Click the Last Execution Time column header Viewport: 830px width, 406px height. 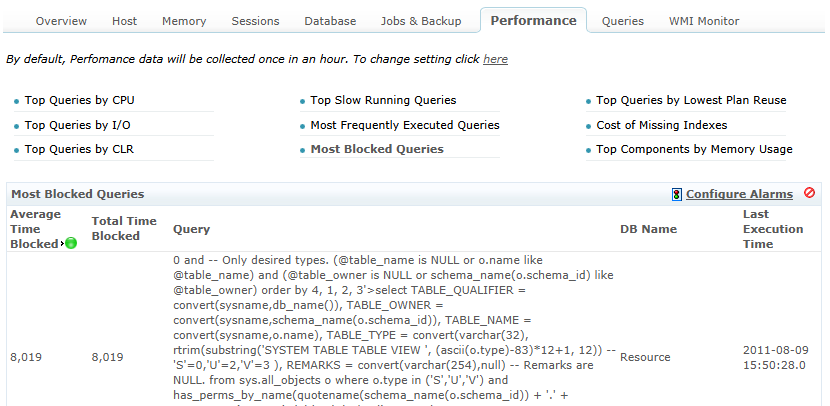coord(773,229)
